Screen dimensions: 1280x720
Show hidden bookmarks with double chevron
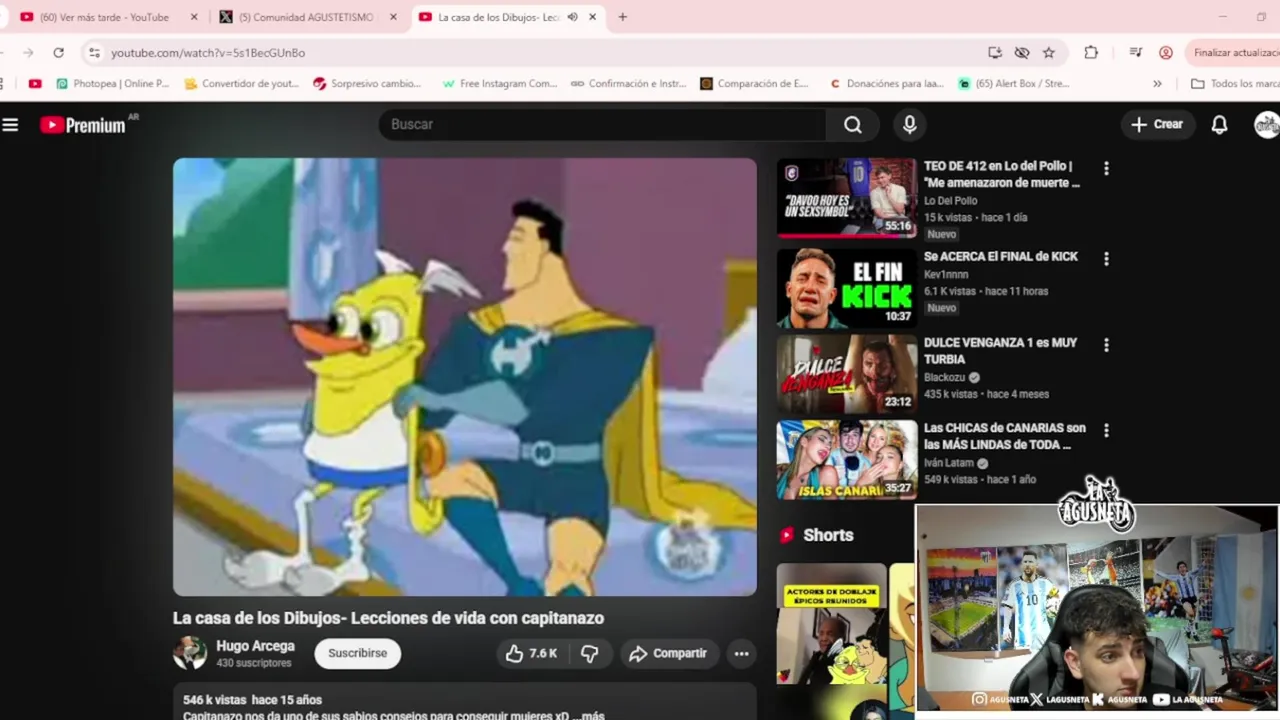(x=1157, y=84)
